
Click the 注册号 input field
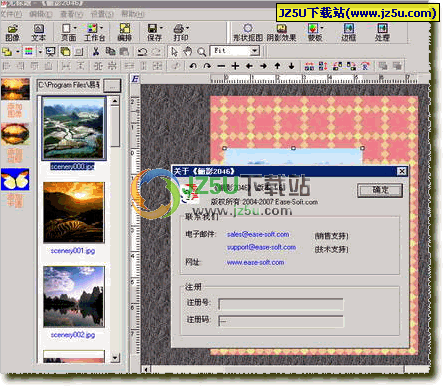point(281,304)
